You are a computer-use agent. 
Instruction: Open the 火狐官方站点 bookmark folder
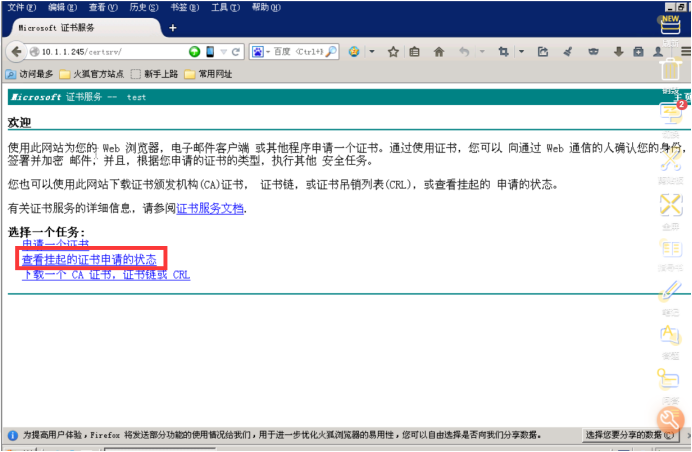point(92,74)
